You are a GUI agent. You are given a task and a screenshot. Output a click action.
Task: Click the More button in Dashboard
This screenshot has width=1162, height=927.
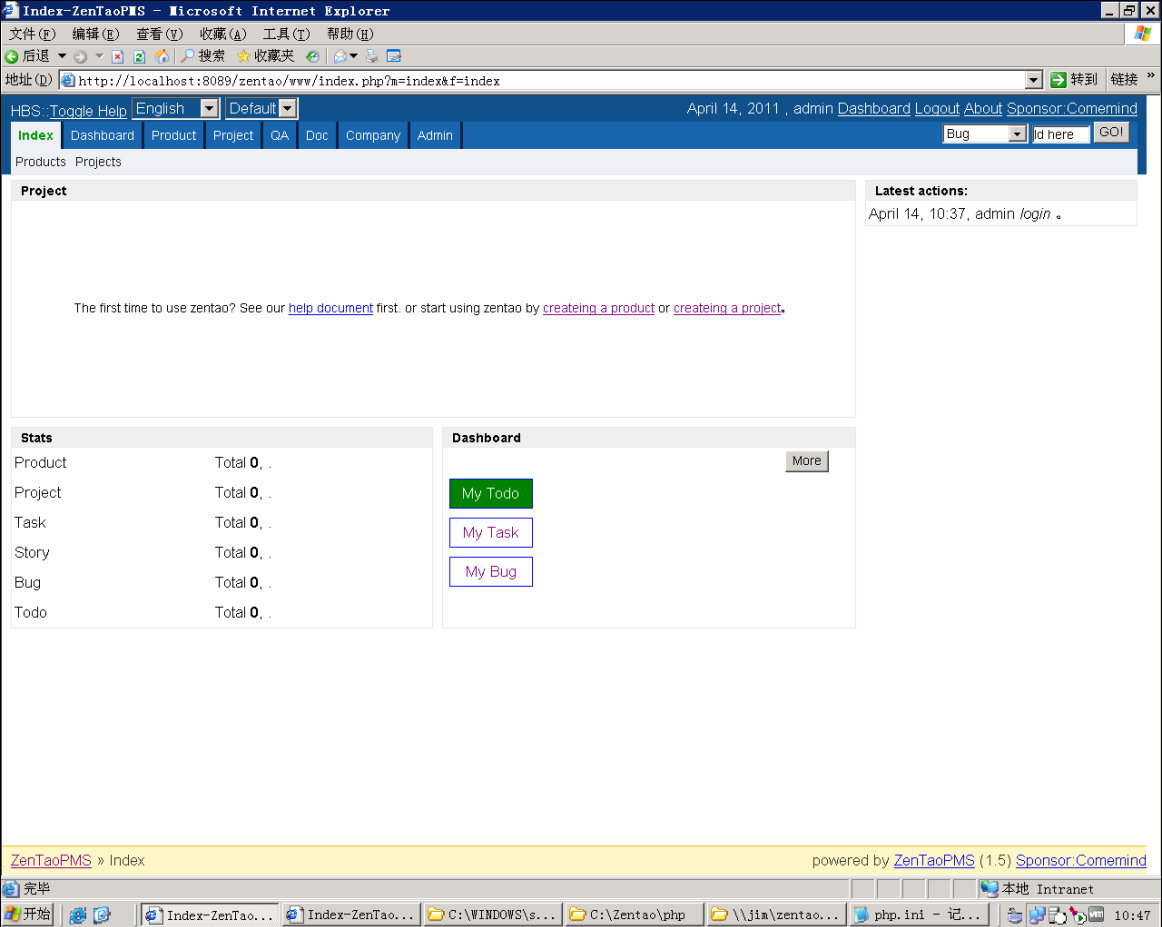click(806, 461)
